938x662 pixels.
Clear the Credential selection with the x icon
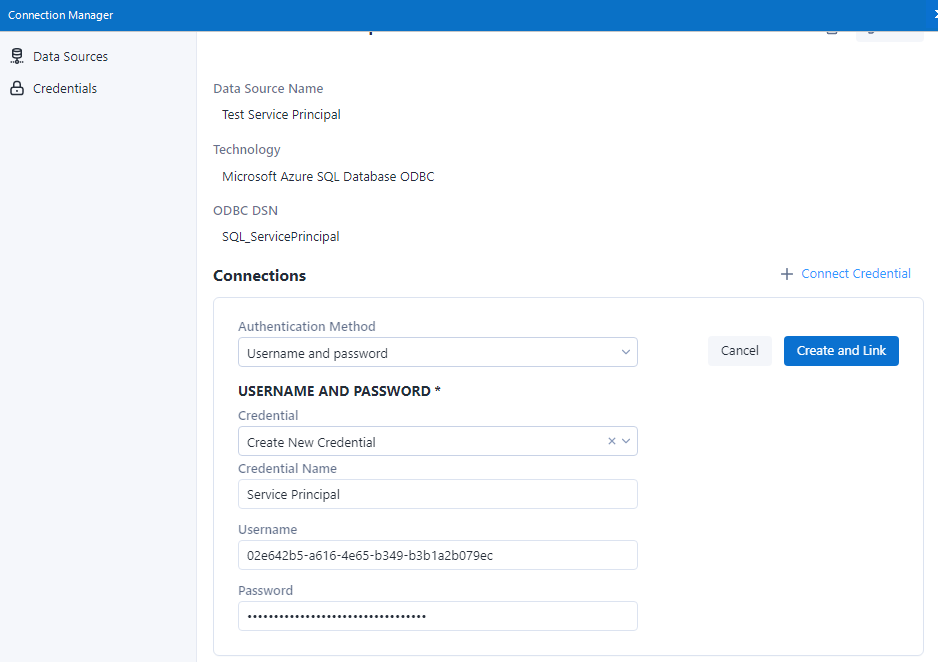[612, 441]
